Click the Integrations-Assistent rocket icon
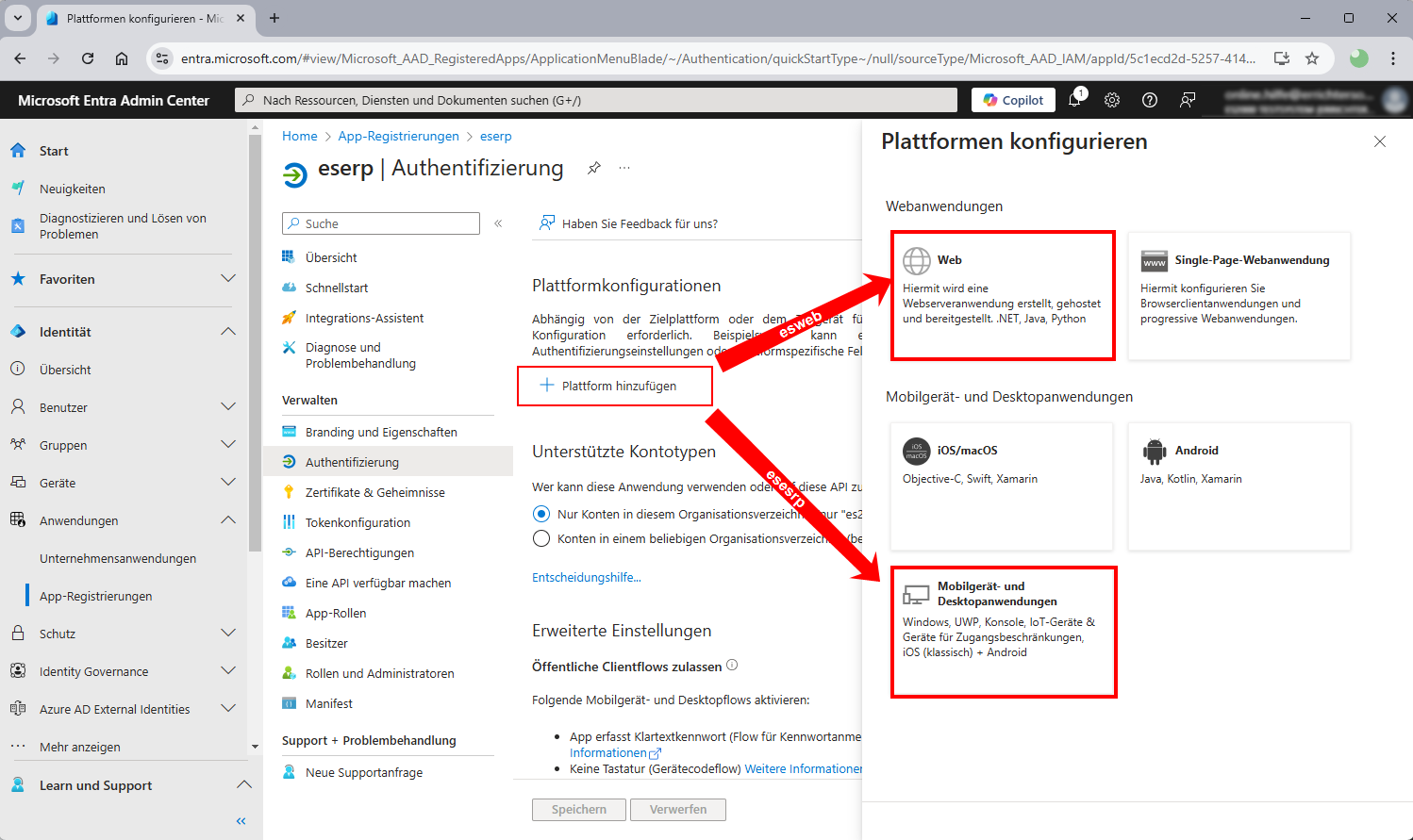The image size is (1413, 840). 289,318
